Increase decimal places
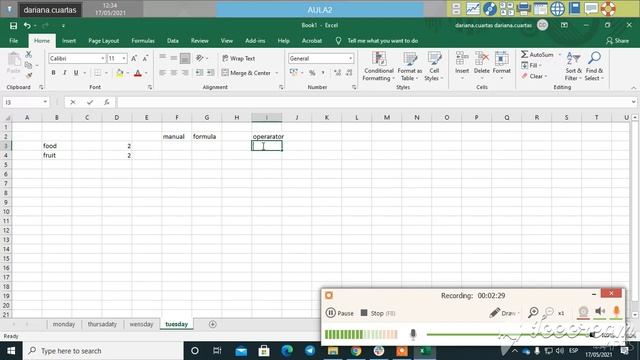Image resolution: width=640 pixels, height=360 pixels. (x=337, y=73)
